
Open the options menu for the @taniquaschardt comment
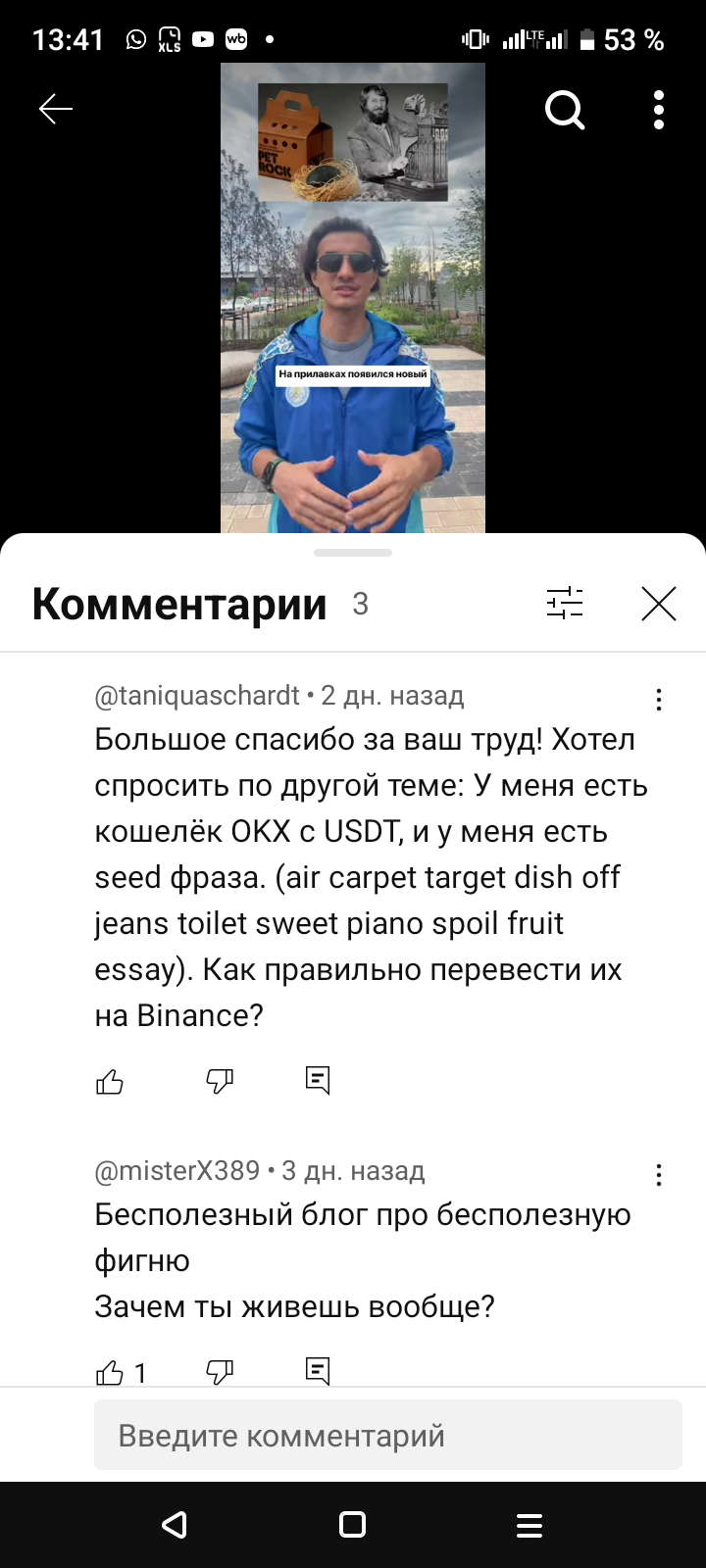[x=659, y=700]
